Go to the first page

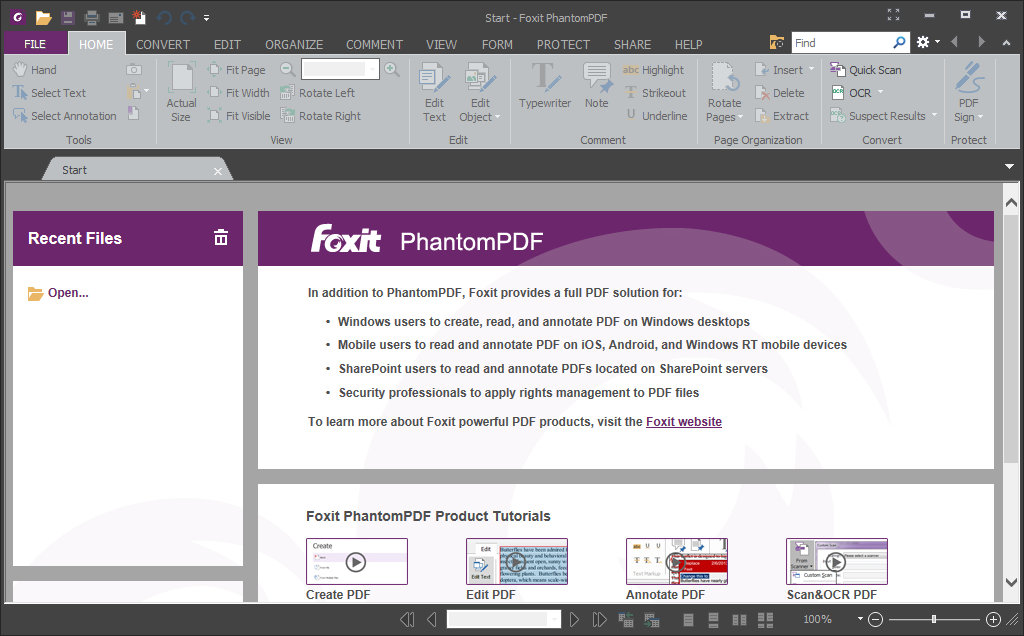407,619
